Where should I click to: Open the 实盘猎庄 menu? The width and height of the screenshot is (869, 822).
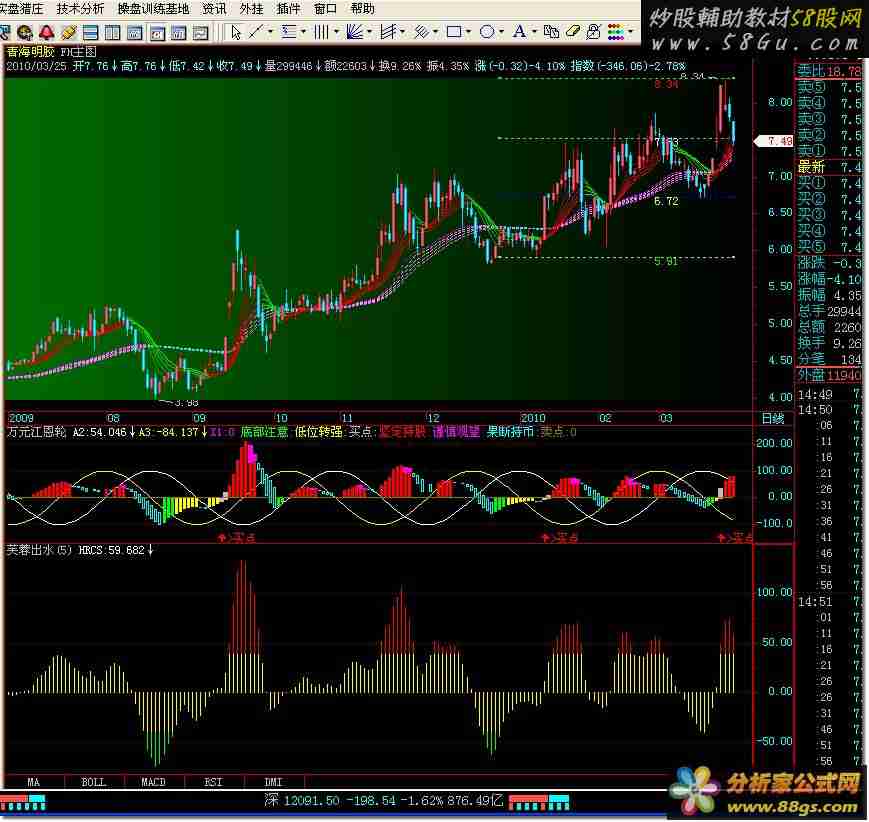22,9
